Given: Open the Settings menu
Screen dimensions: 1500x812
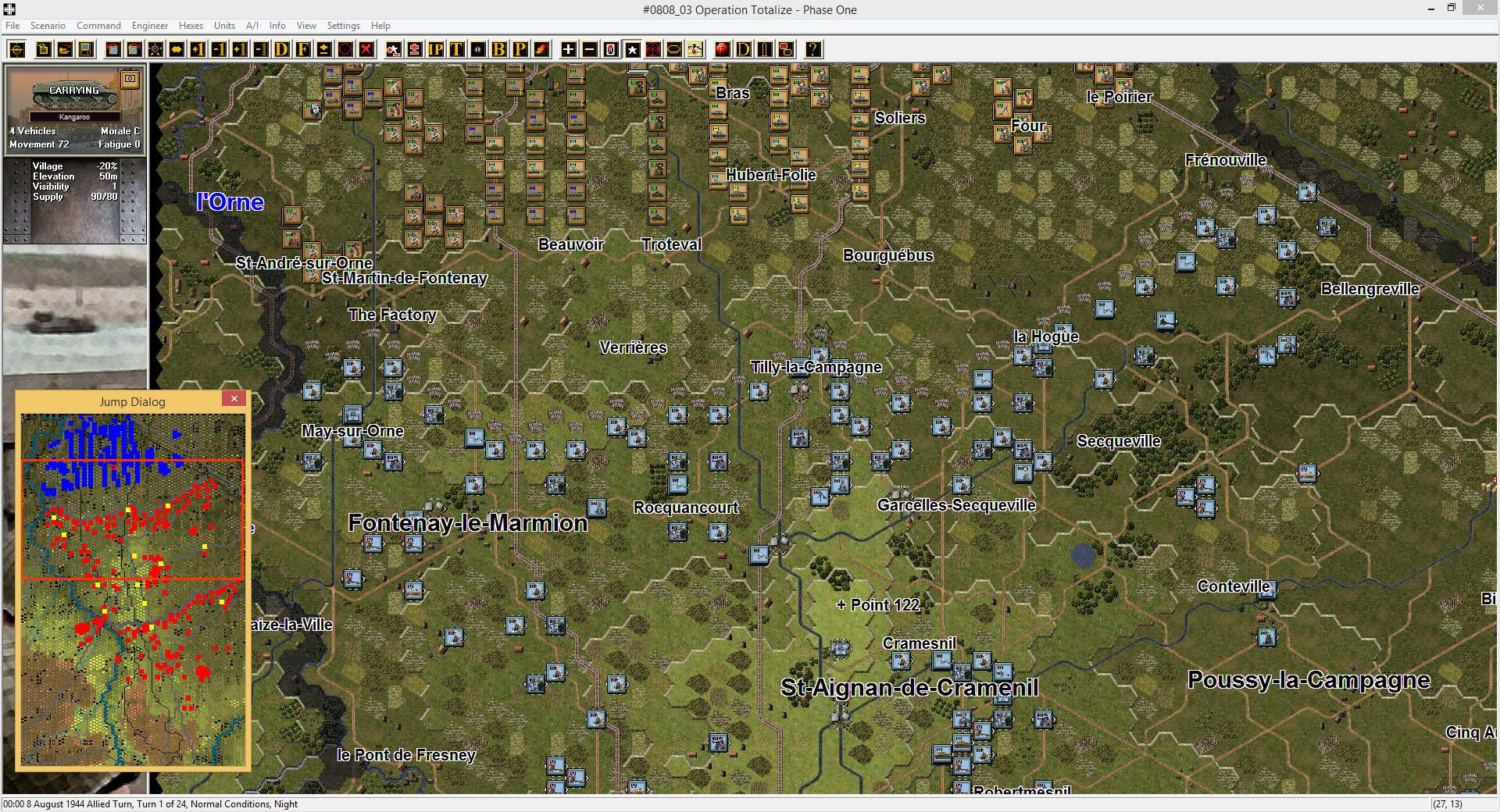Looking at the screenshot, I should coord(343,26).
